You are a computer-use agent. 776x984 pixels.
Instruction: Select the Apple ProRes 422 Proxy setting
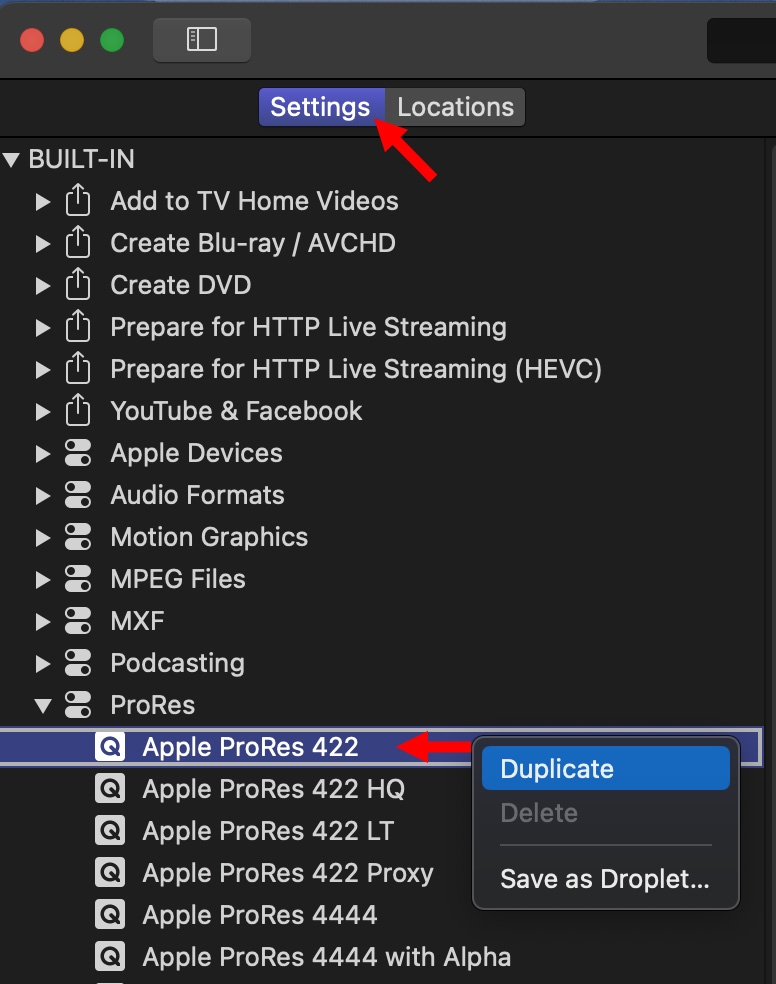[x=288, y=873]
